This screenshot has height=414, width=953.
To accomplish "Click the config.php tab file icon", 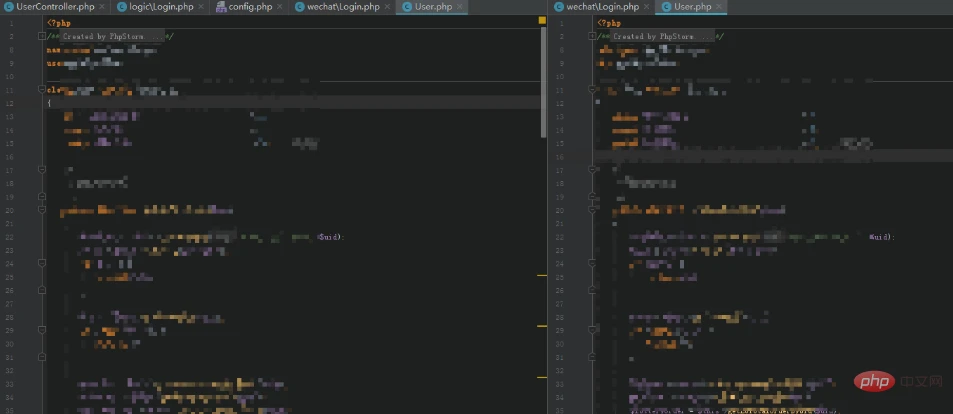I will 221,7.
